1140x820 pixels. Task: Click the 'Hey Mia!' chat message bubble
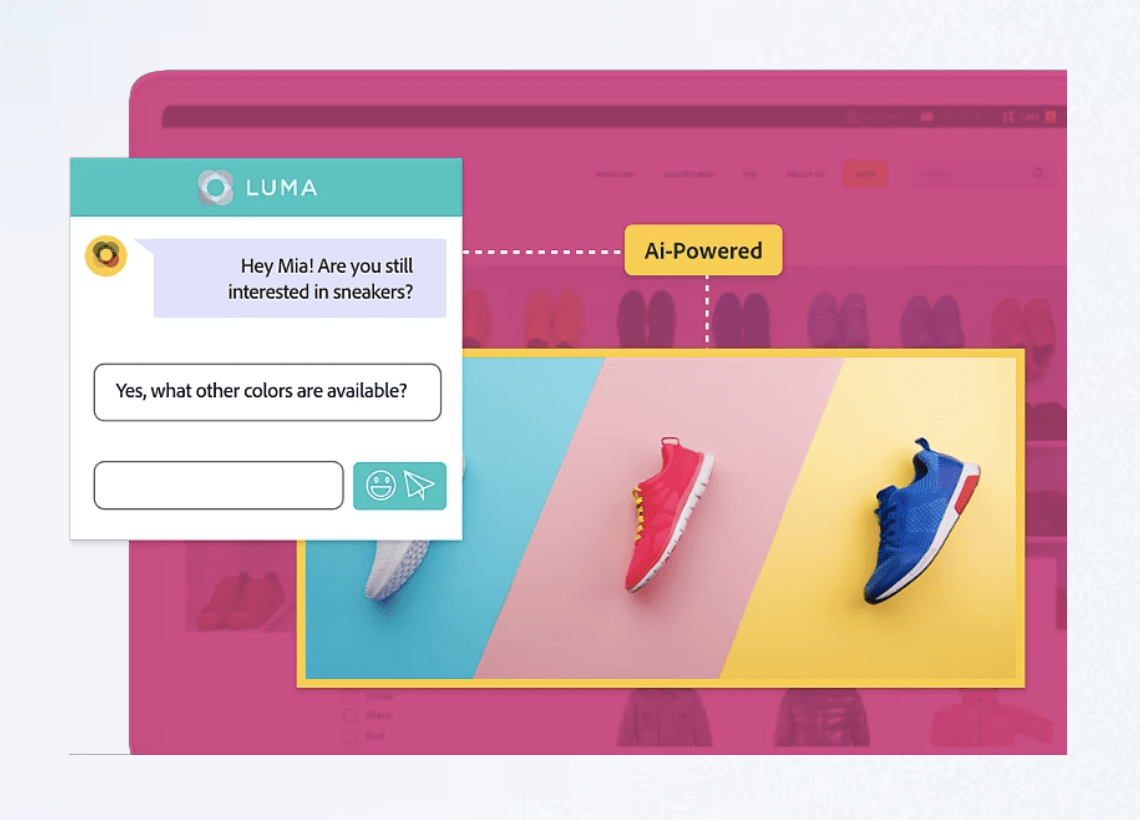[300, 278]
